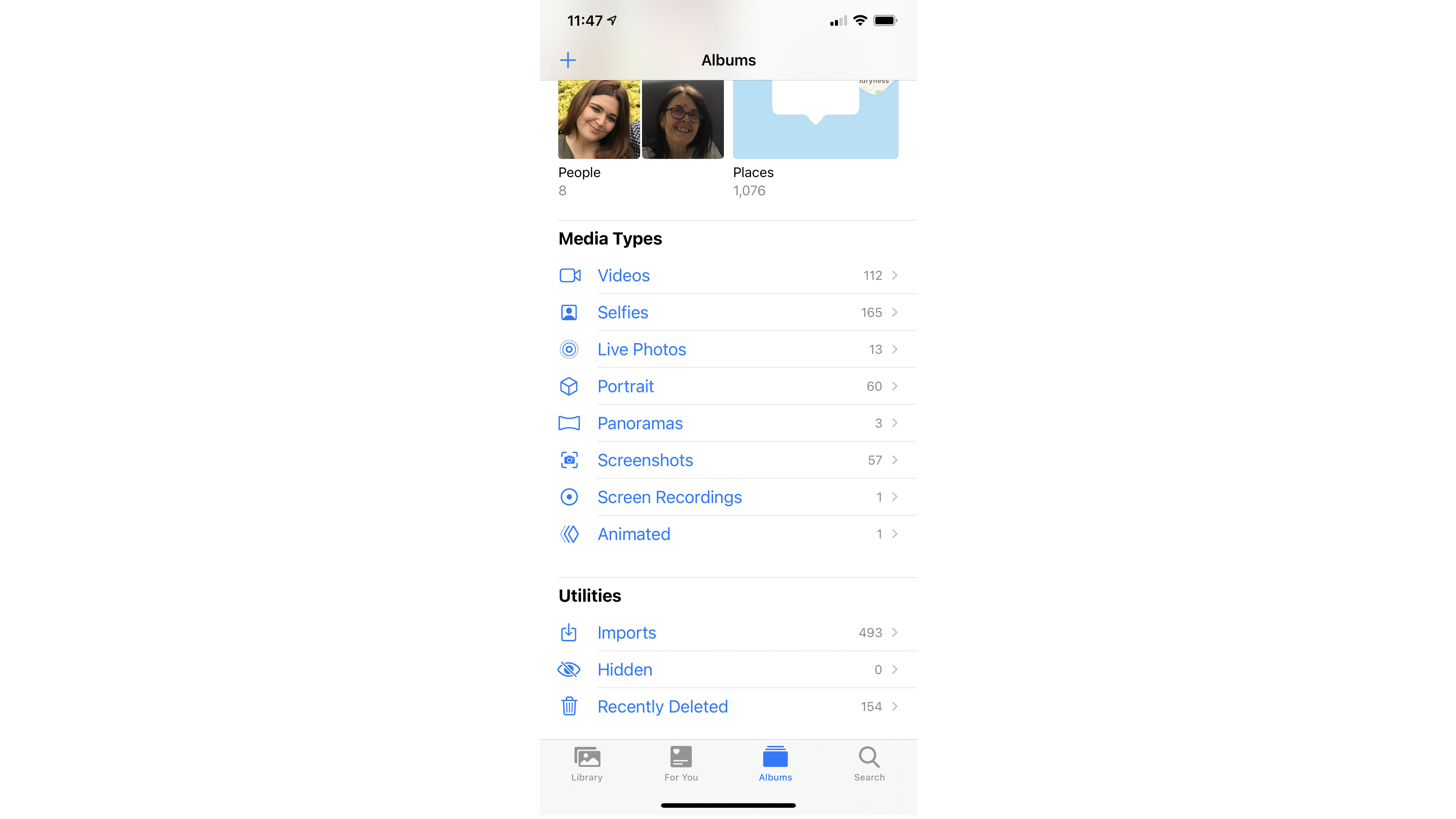Open the For You tab
This screenshot has width=1456, height=819.
pos(681,763)
